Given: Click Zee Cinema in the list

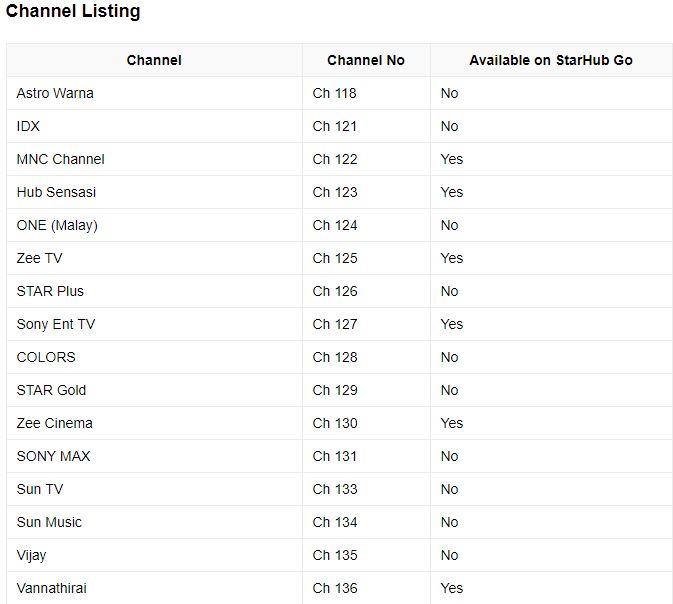Looking at the screenshot, I should [x=55, y=423].
